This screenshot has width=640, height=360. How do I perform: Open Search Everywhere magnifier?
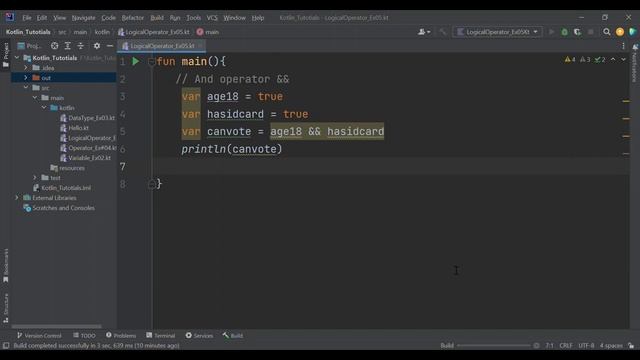coord(607,32)
